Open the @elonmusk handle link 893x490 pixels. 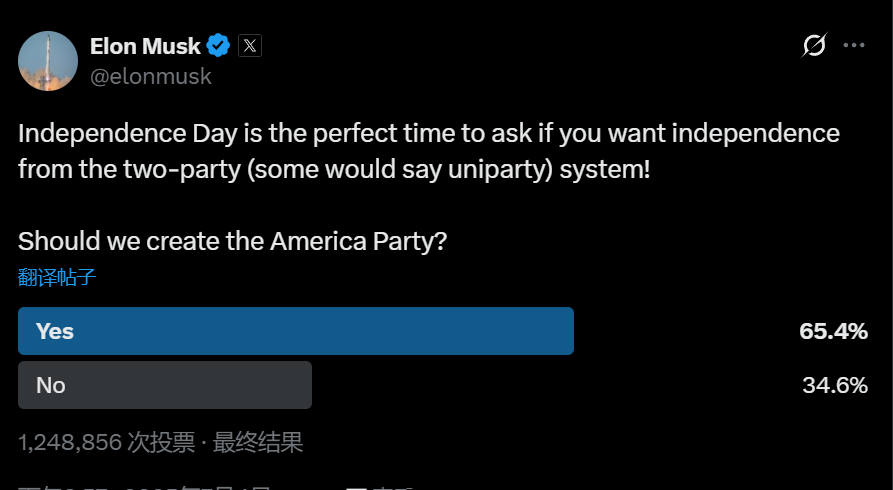tap(151, 76)
